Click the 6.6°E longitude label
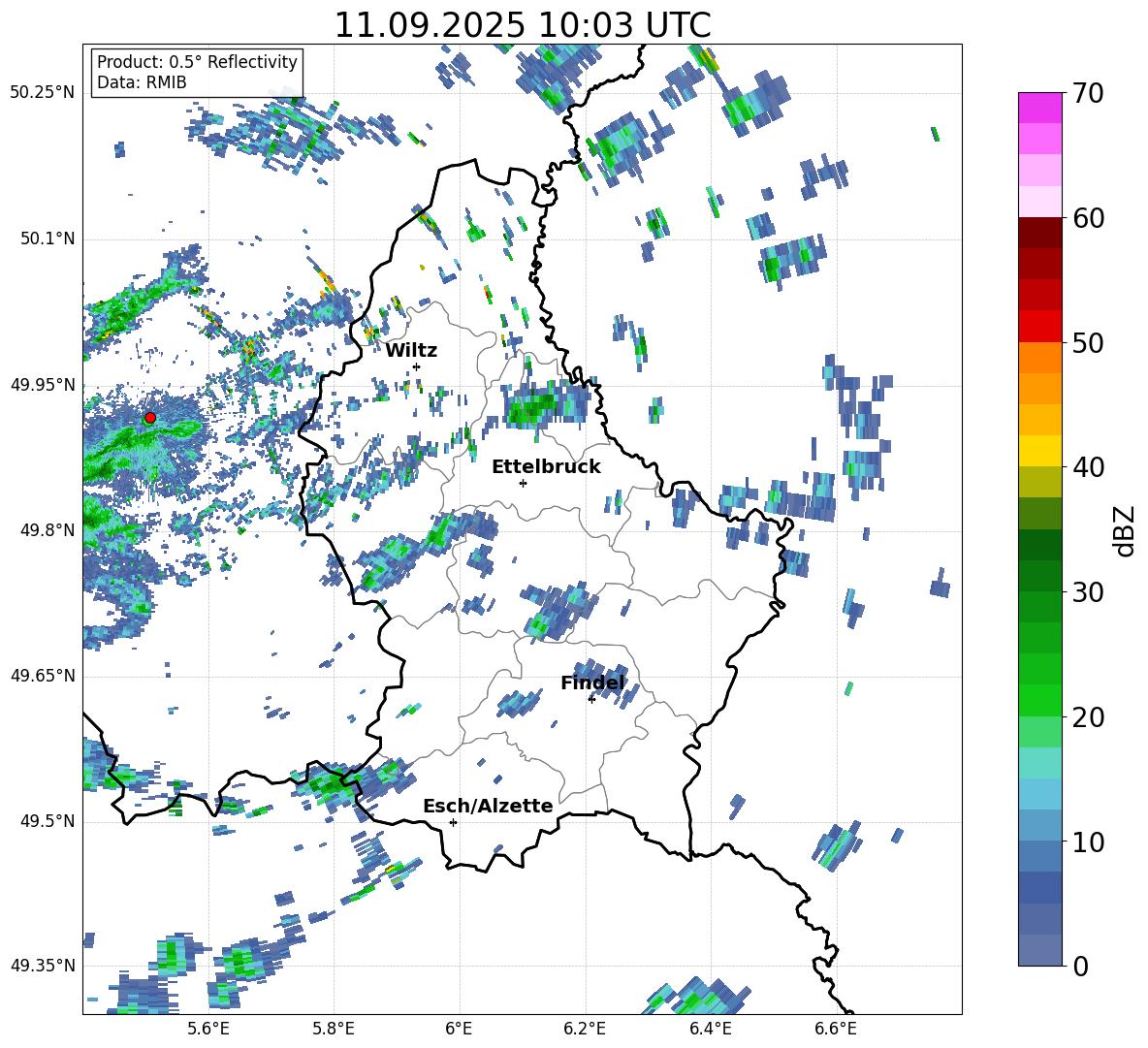Screen dimensions: 1148x1048 click(836, 1029)
